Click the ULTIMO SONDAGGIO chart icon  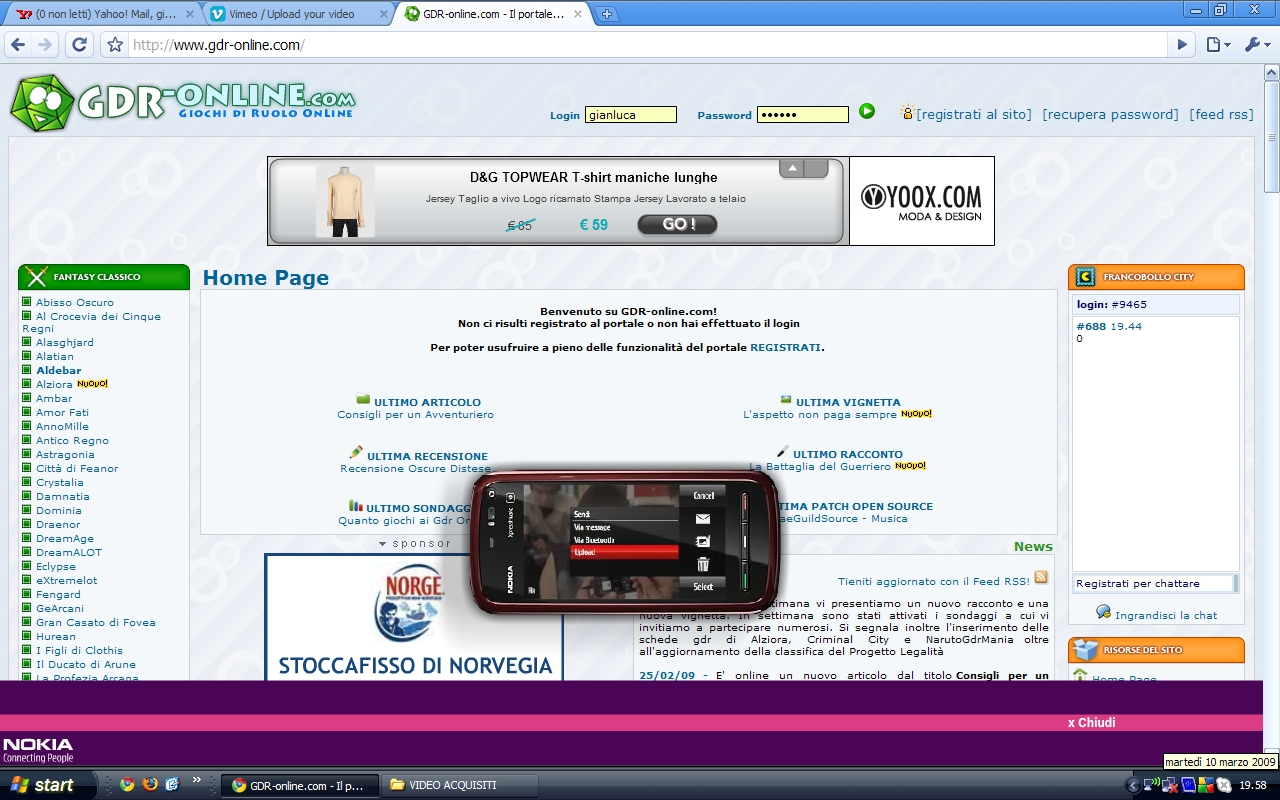[355, 506]
